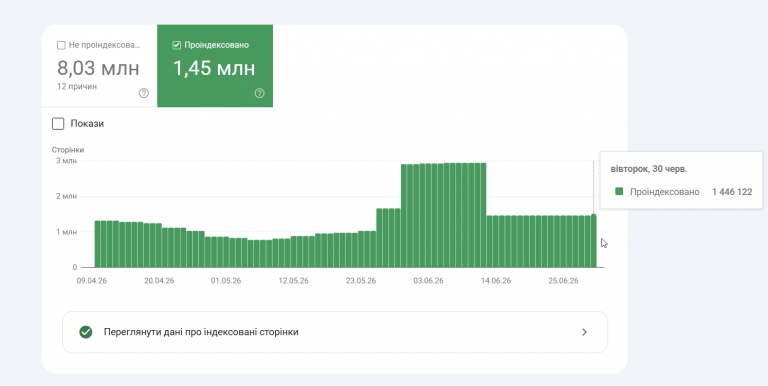This screenshot has height=386, width=768.
Task: Click help icon in green 'Проіндексовано' card
Action: [260, 93]
